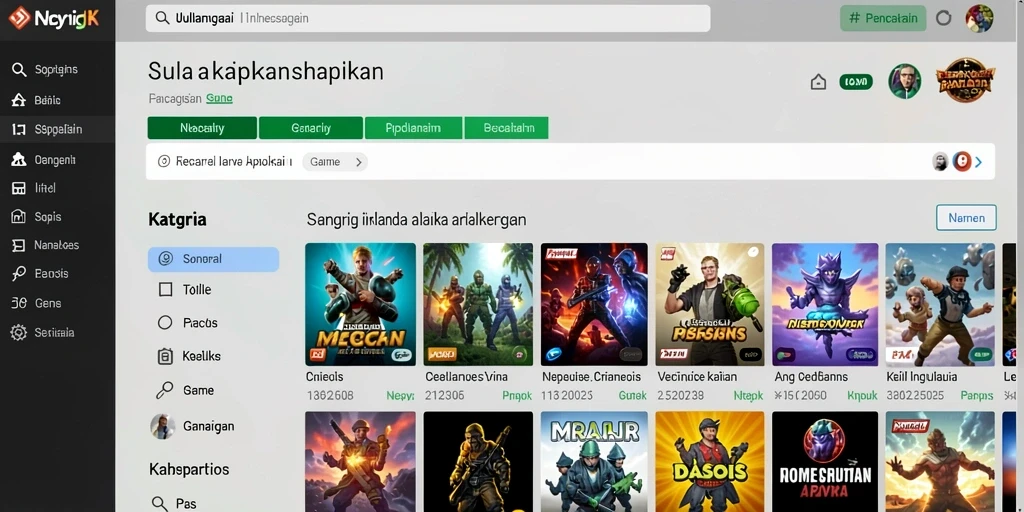Click the Kahspartios heading
The image size is (1024, 512).
pos(189,470)
